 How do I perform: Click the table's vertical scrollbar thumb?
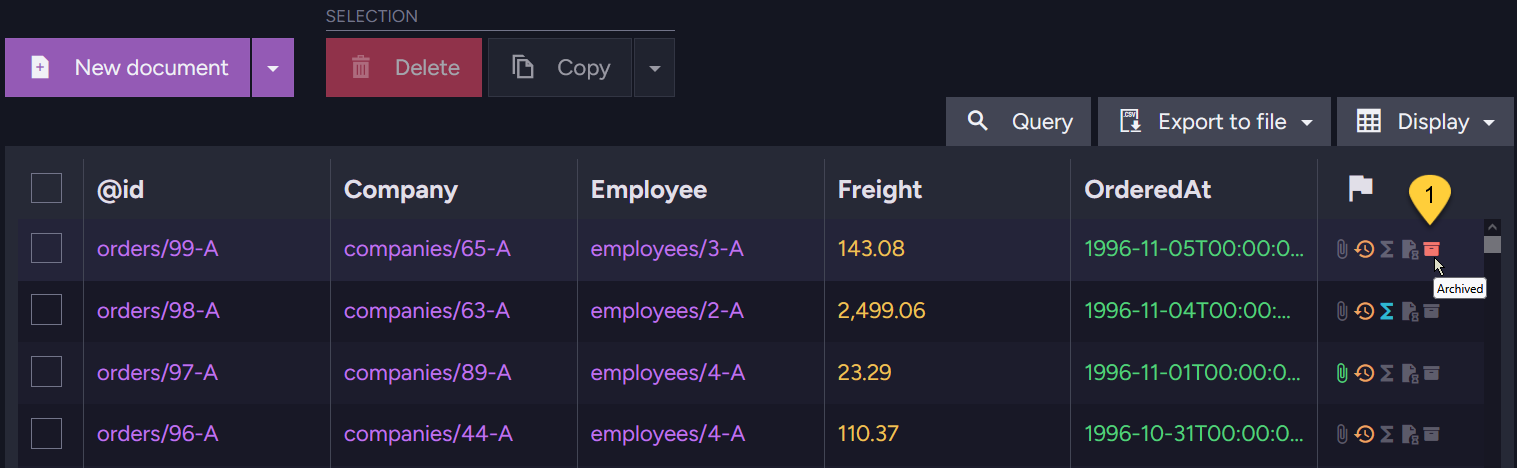(x=1492, y=244)
